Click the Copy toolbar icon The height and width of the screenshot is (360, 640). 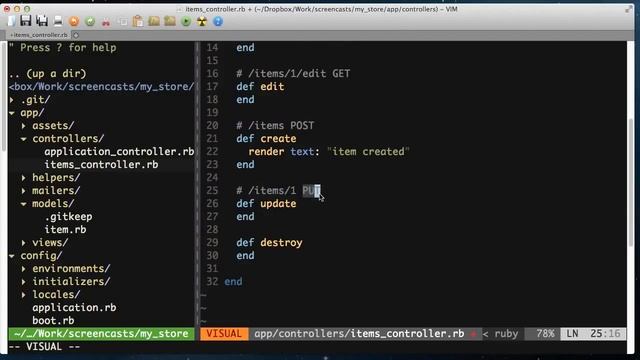[x=122, y=21]
